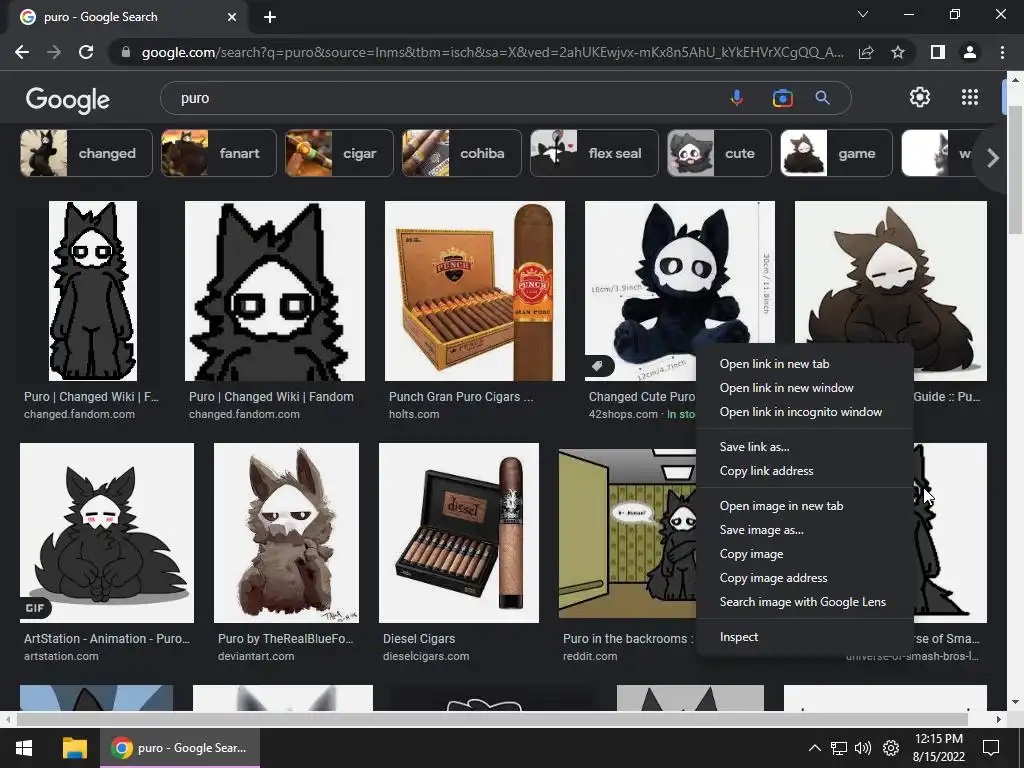Bookmark this tab with the star icon

(x=898, y=52)
